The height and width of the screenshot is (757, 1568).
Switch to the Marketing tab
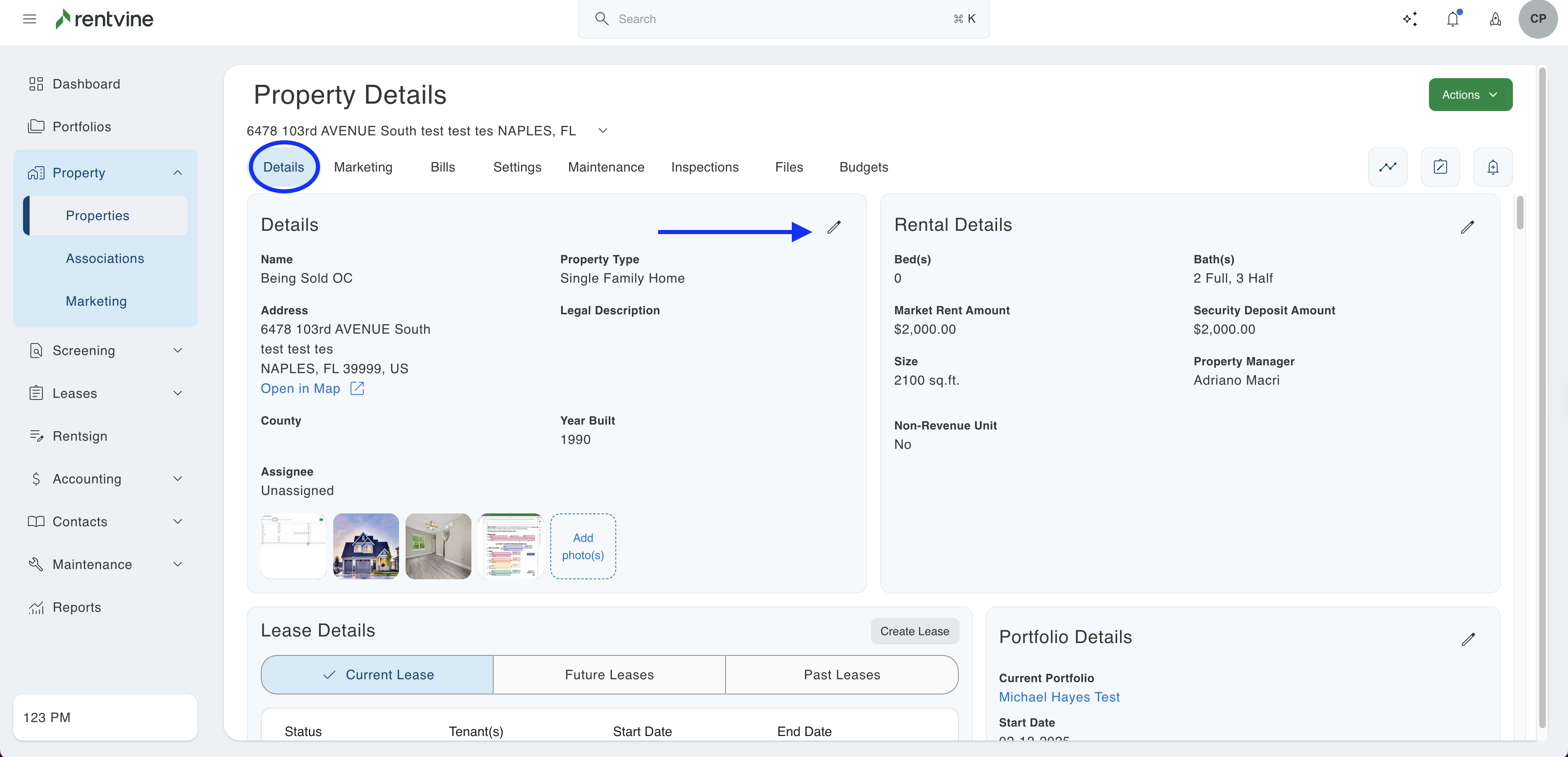coord(363,167)
